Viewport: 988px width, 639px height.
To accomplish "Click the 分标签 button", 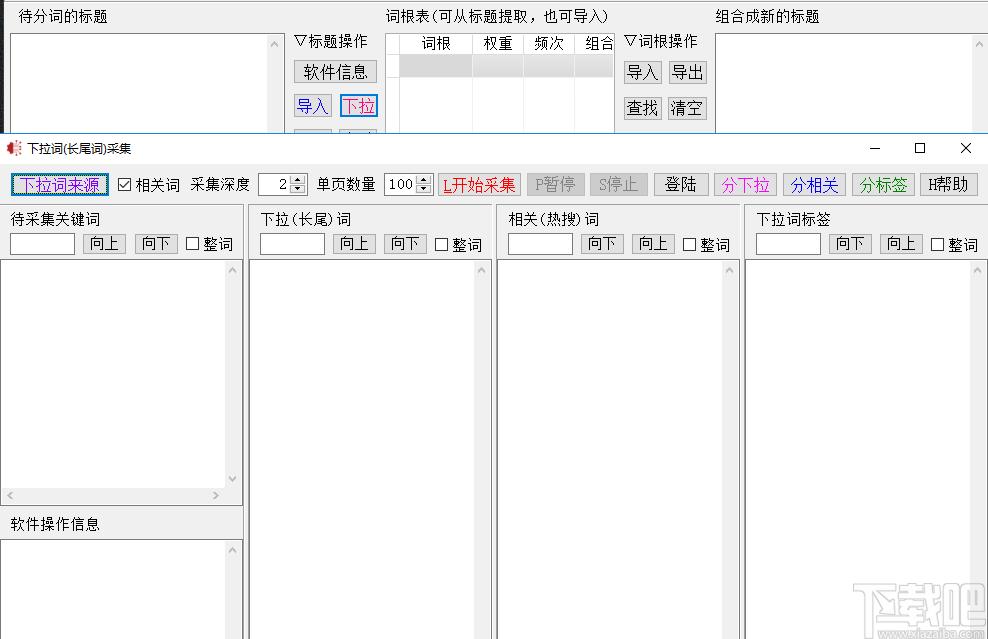I will [x=883, y=185].
